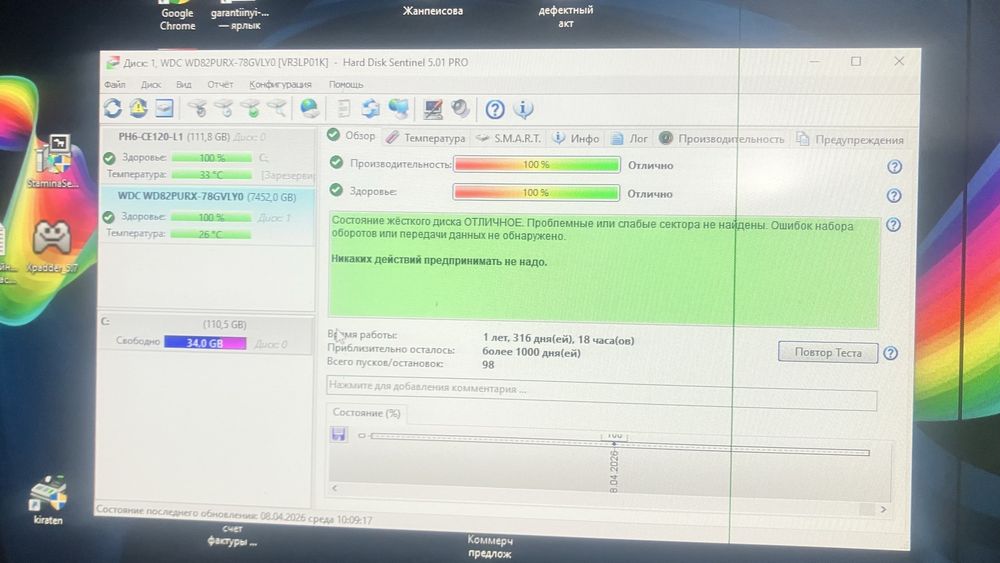Viewport: 1000px width, 563px height.
Task: Click the refresh icon with yellow warning triangle
Action: [138, 108]
